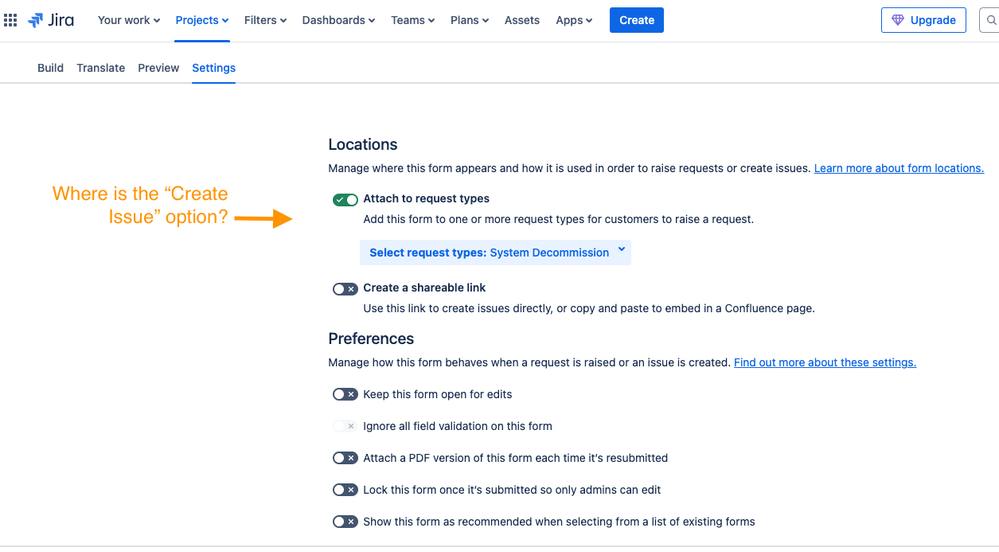Enable Create a shareable link toggle
Screen dimensions: 999x552
[345, 289]
